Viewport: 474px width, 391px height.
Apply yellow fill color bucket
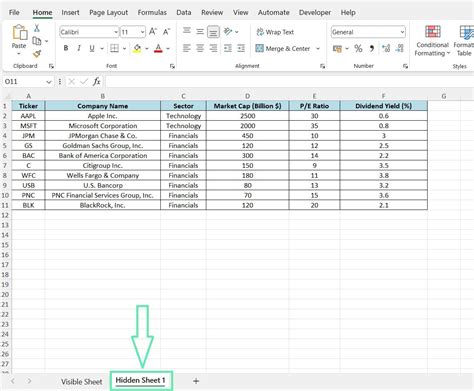coord(137,48)
